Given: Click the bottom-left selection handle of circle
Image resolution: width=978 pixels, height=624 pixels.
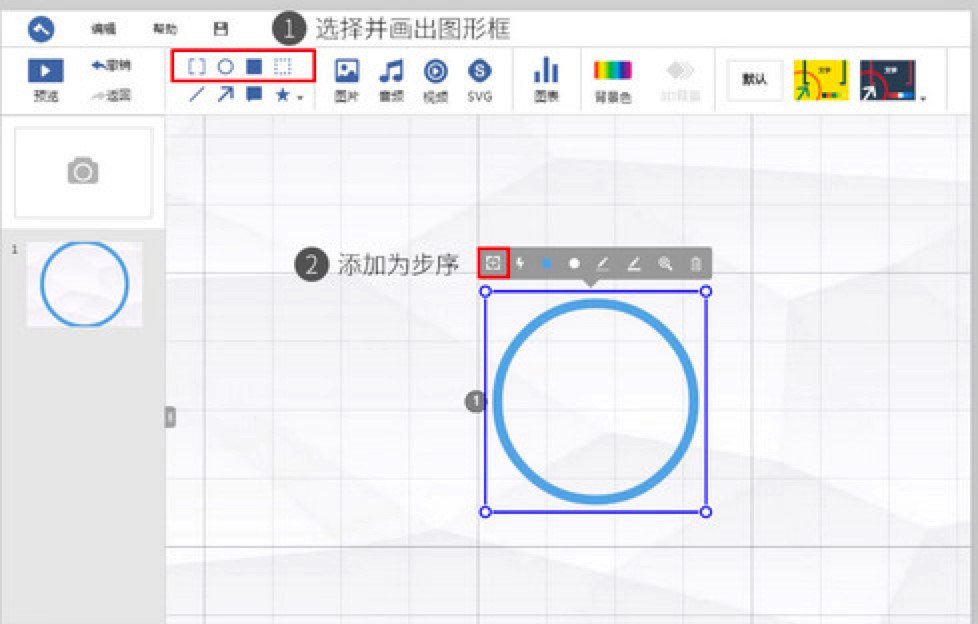Looking at the screenshot, I should click(x=485, y=512).
